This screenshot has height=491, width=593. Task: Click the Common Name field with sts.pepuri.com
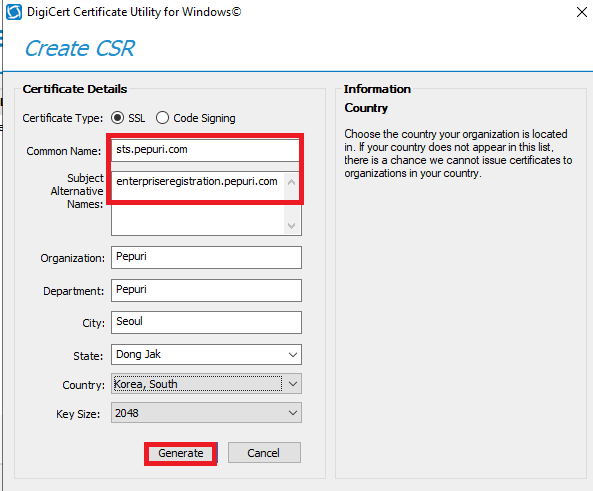(206, 150)
